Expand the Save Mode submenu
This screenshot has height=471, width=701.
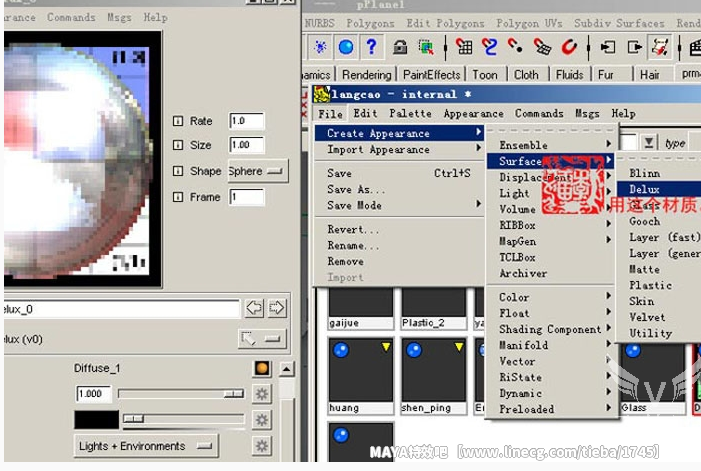(x=399, y=205)
